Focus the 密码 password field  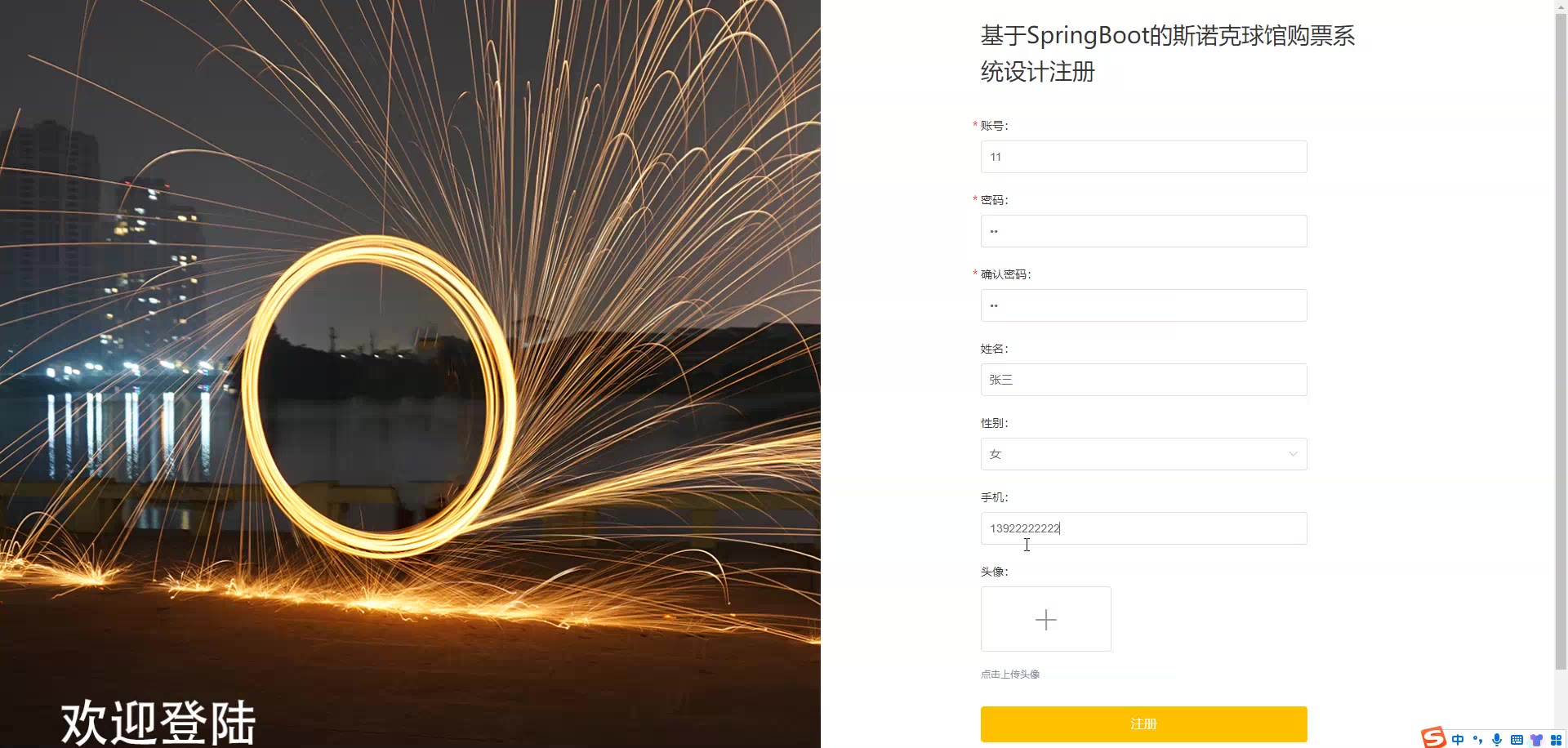pos(1143,231)
